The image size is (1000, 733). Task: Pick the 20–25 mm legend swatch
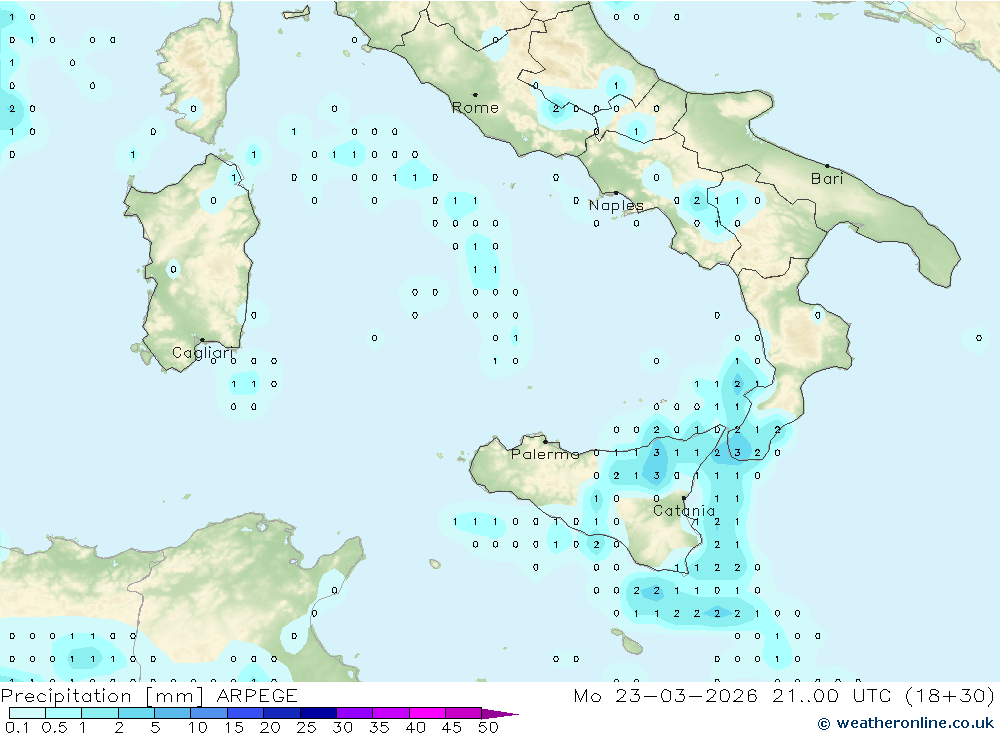281,713
